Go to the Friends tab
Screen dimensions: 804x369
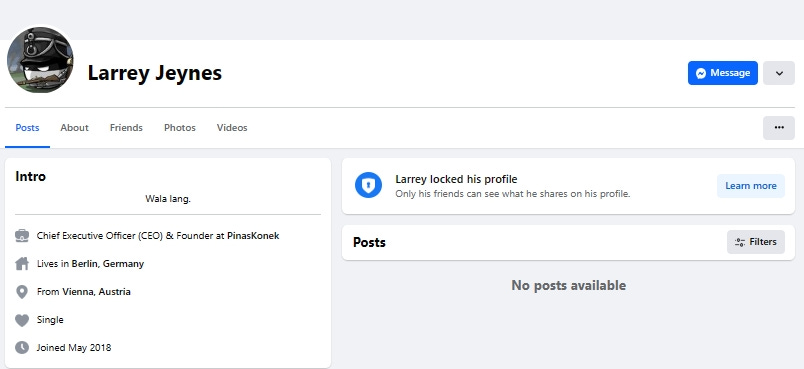[126, 128]
